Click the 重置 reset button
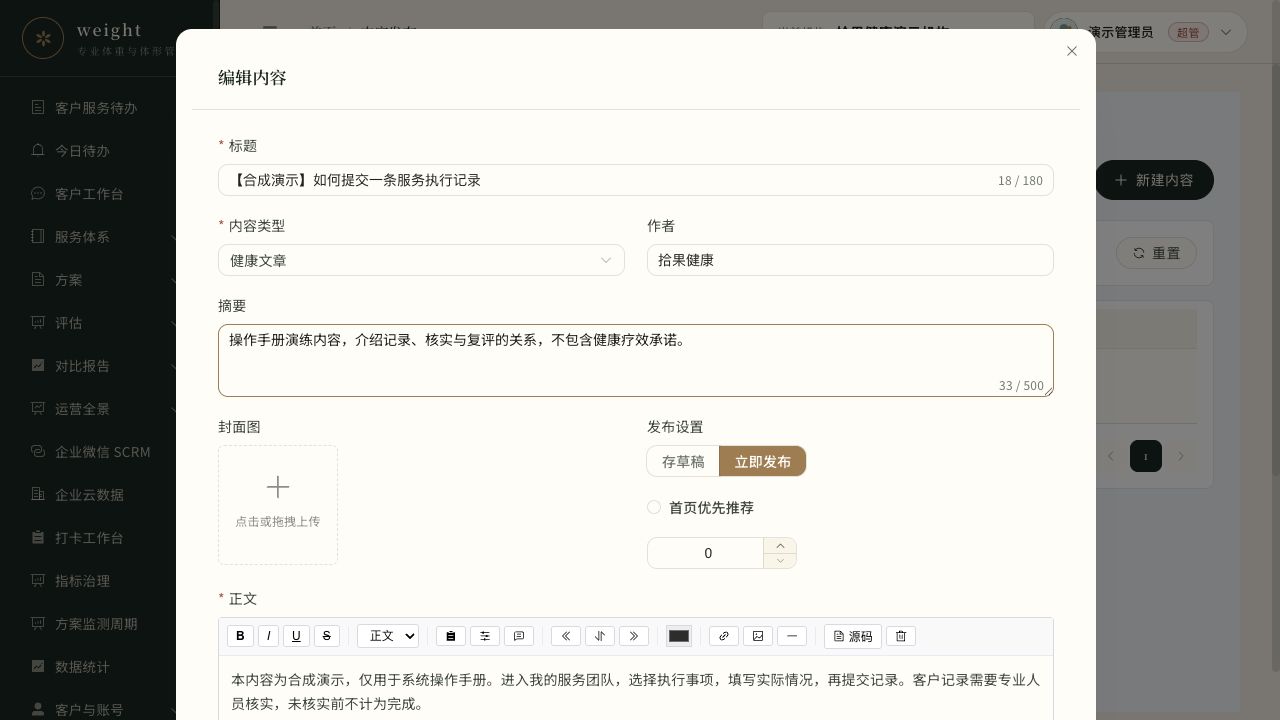Viewport: 1280px width, 720px height. point(1156,253)
